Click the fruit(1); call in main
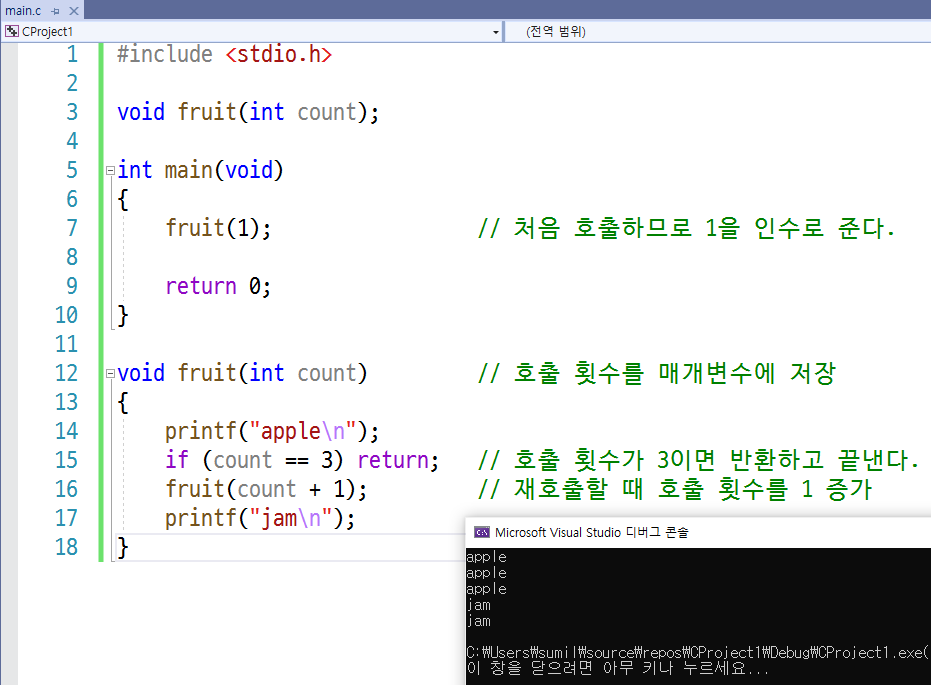 click(x=218, y=228)
